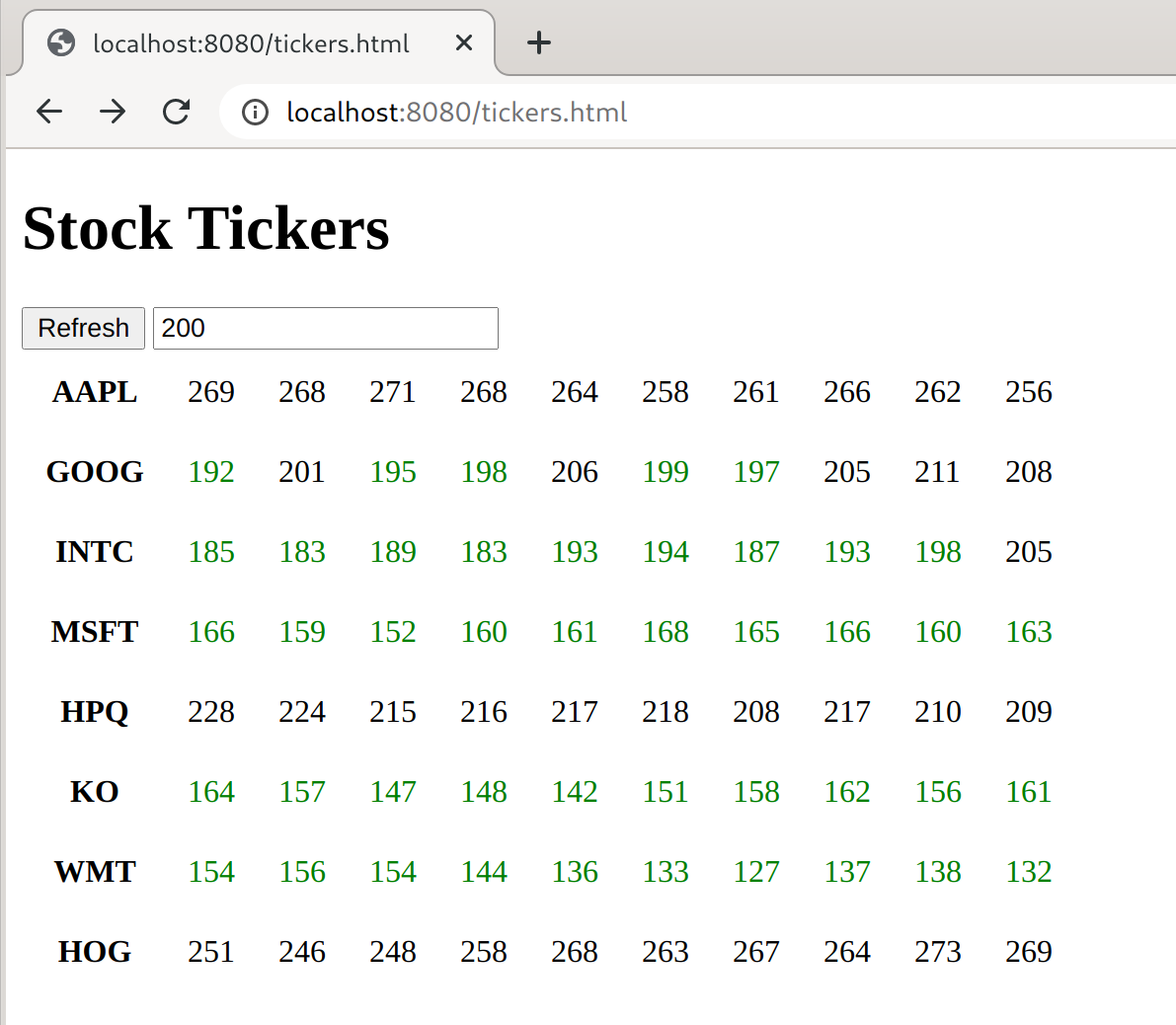1176x1025 pixels.
Task: Click HOG value 248
Action: [393, 952]
